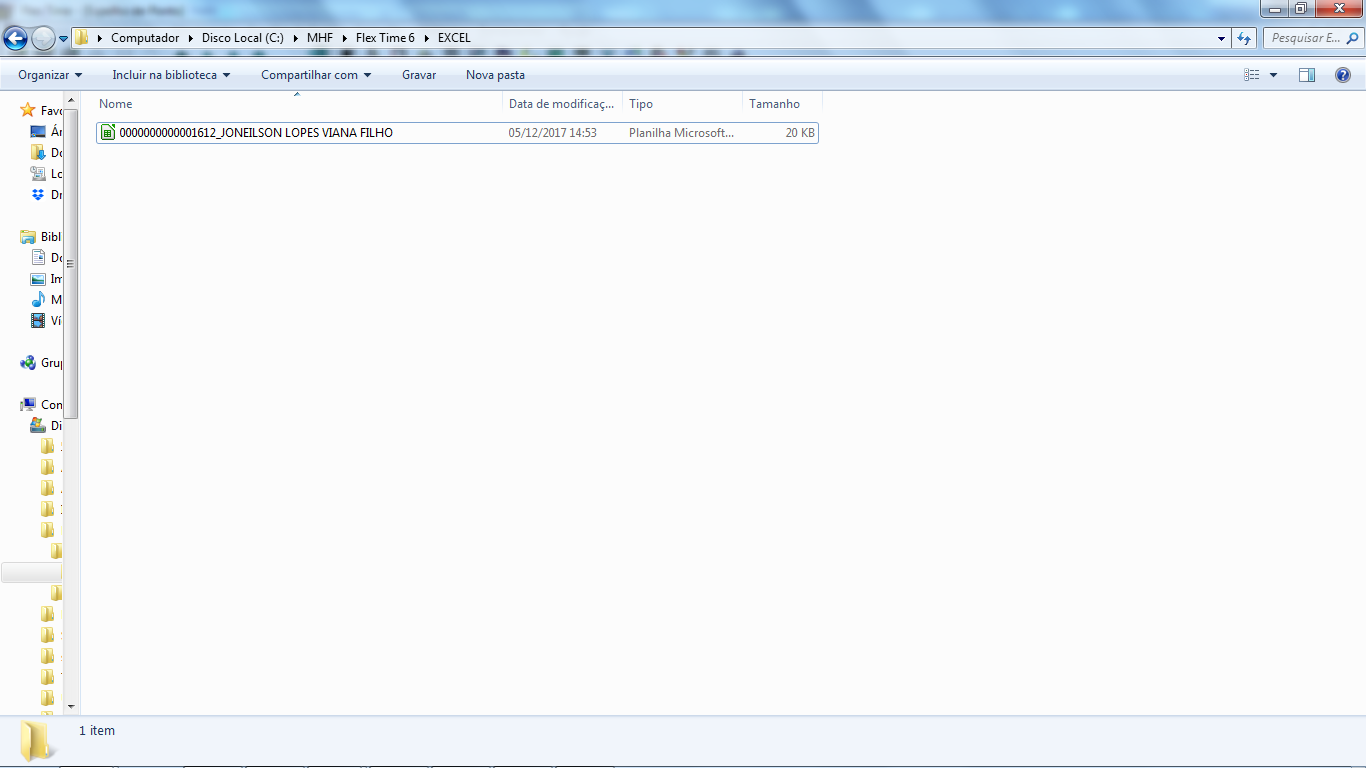This screenshot has width=1366, height=768.
Task: Sort by the Tipo column header
Action: (x=682, y=104)
